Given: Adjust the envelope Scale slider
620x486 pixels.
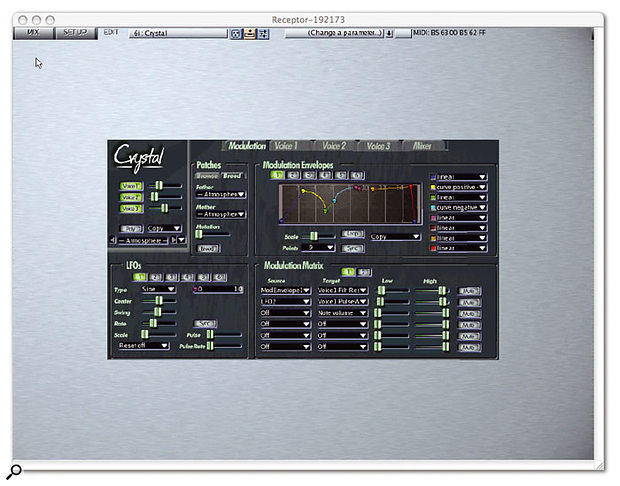Looking at the screenshot, I should (319, 236).
